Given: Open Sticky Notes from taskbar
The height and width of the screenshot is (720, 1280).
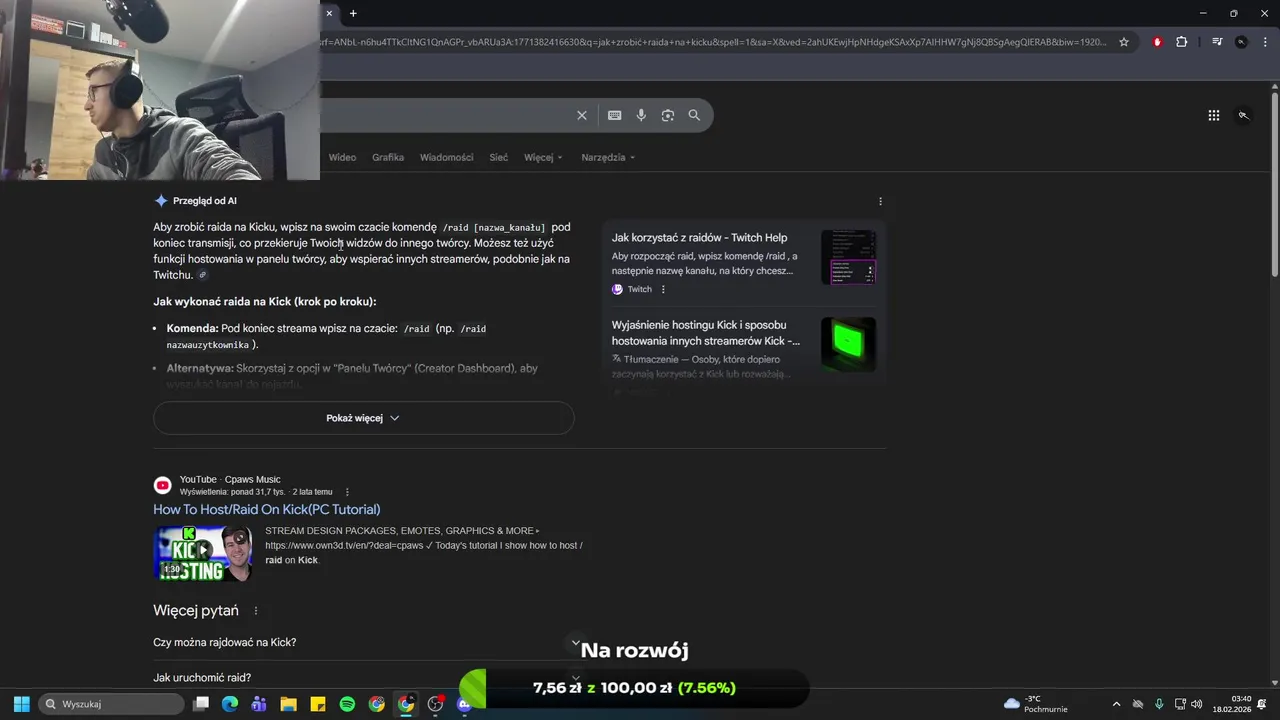Looking at the screenshot, I should pos(318,704).
